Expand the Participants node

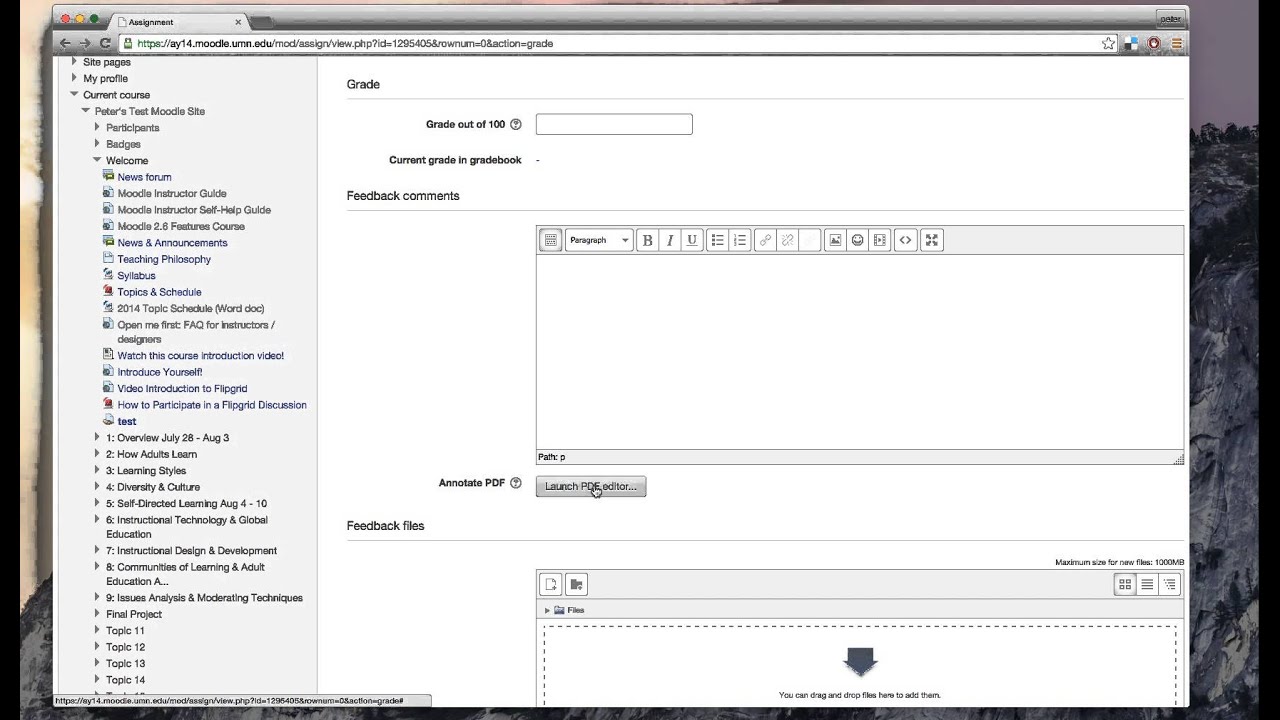97,127
